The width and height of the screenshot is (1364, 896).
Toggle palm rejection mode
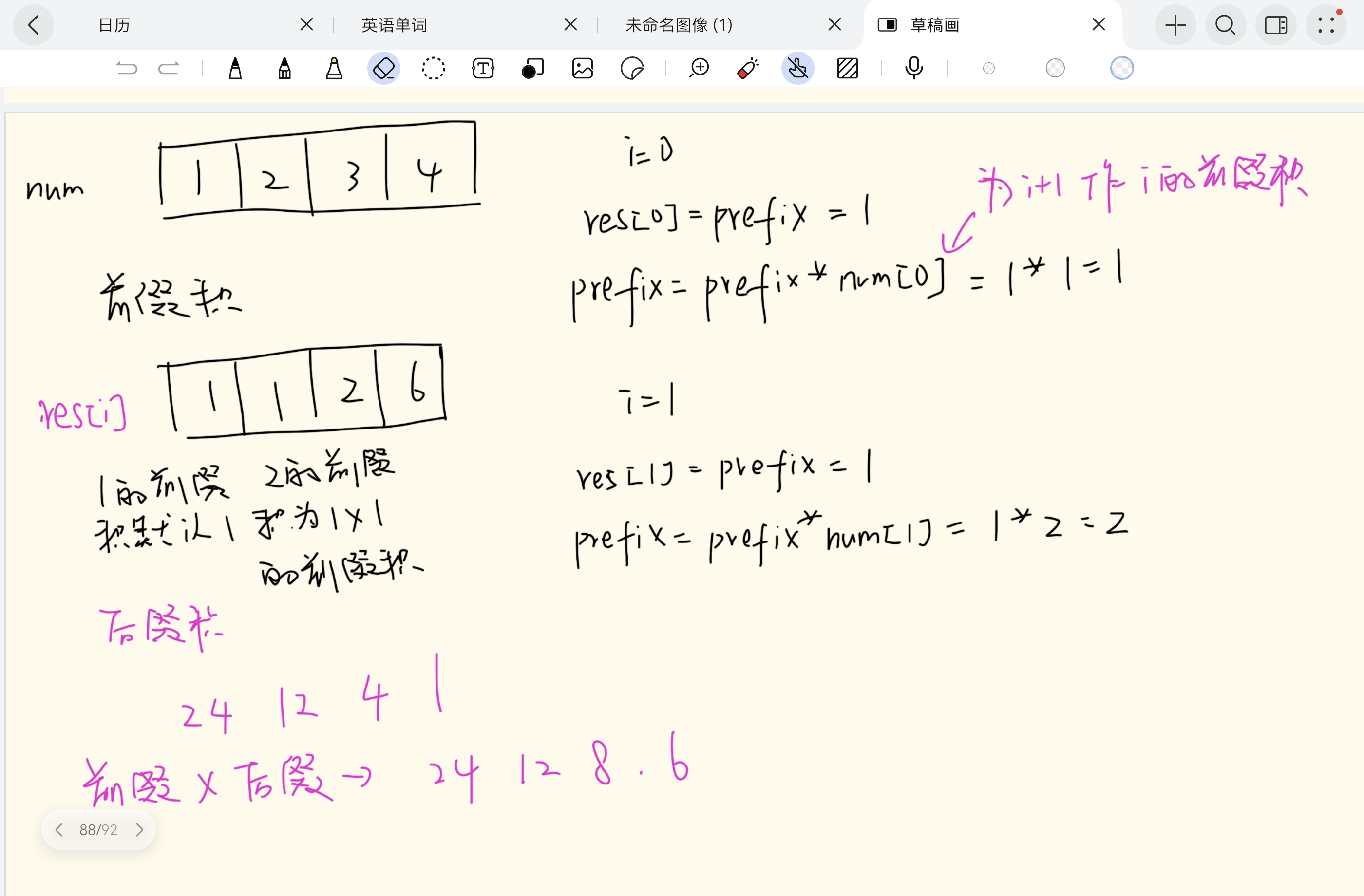pyautogui.click(x=797, y=68)
